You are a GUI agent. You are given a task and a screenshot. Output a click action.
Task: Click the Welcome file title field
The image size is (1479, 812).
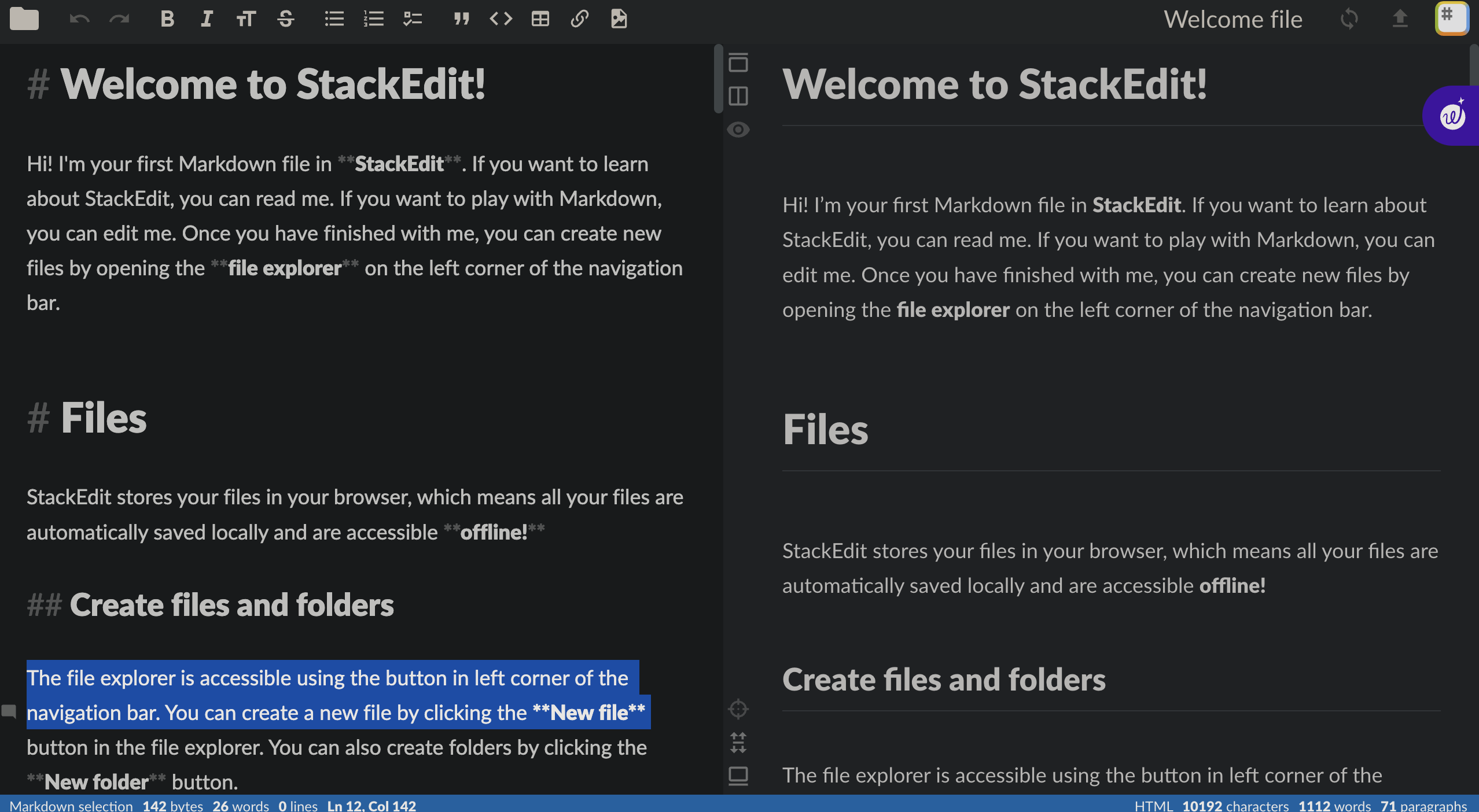[1232, 20]
